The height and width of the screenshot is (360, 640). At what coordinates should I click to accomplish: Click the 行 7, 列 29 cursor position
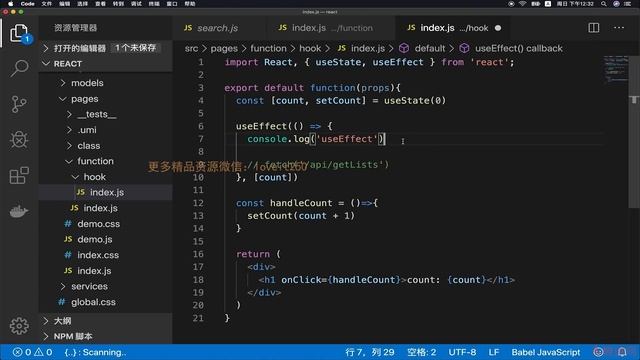[x=370, y=352]
